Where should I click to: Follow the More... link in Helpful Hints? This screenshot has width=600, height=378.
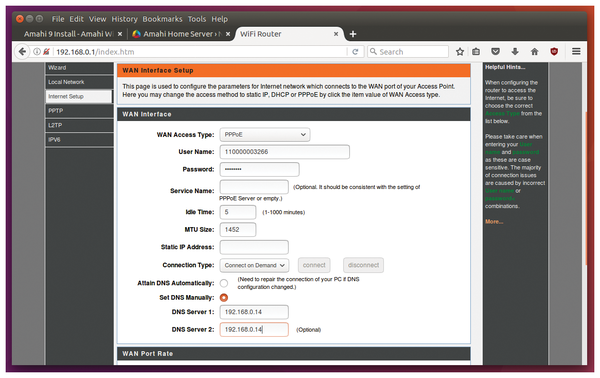coord(494,222)
